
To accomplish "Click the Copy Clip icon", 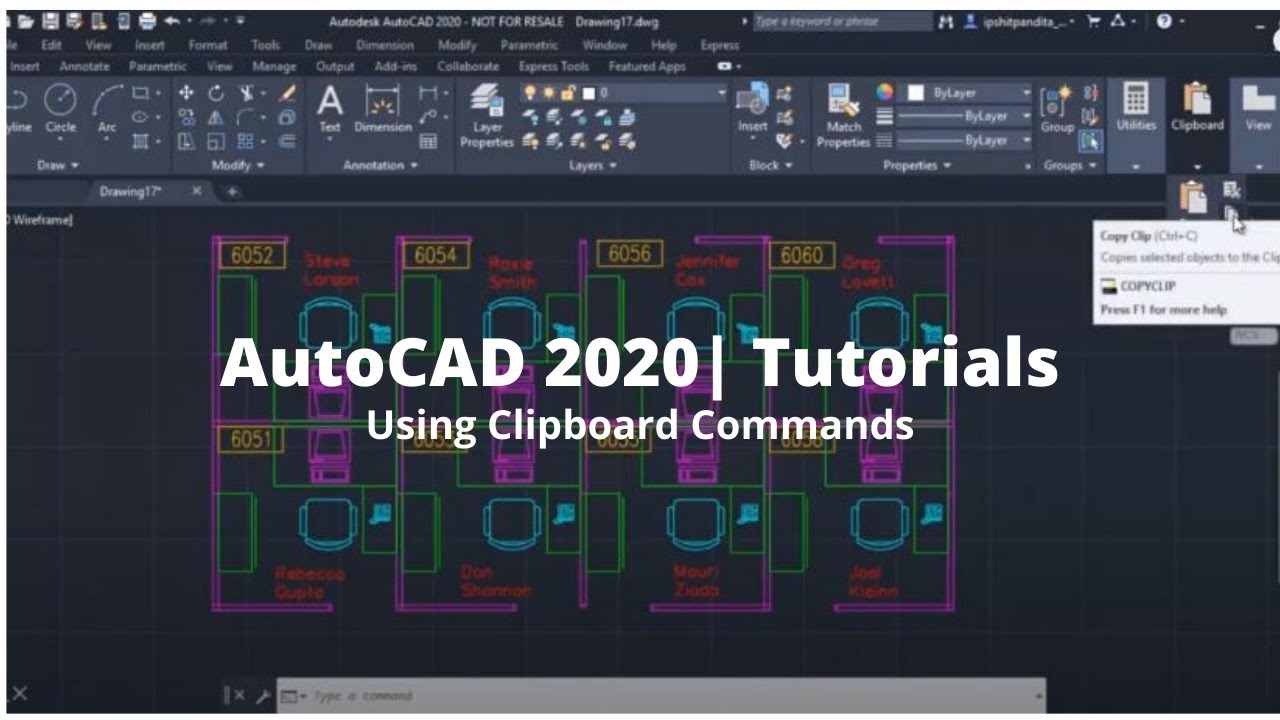I will [1232, 214].
